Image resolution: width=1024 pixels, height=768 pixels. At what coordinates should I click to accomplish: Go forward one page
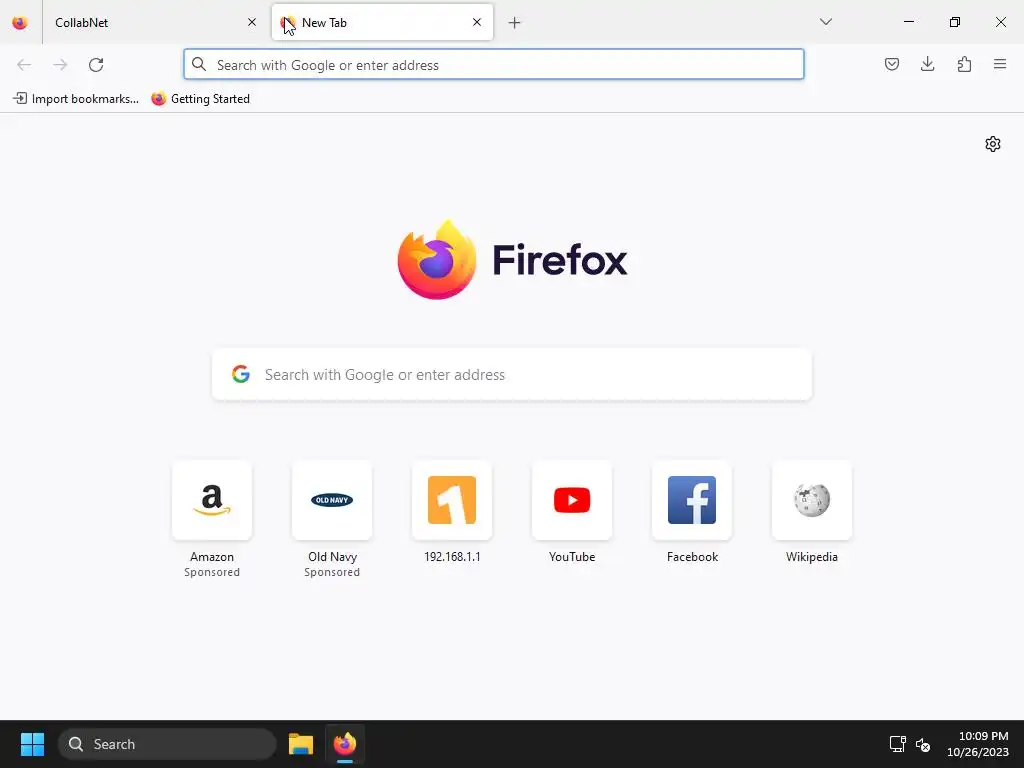pyautogui.click(x=60, y=65)
